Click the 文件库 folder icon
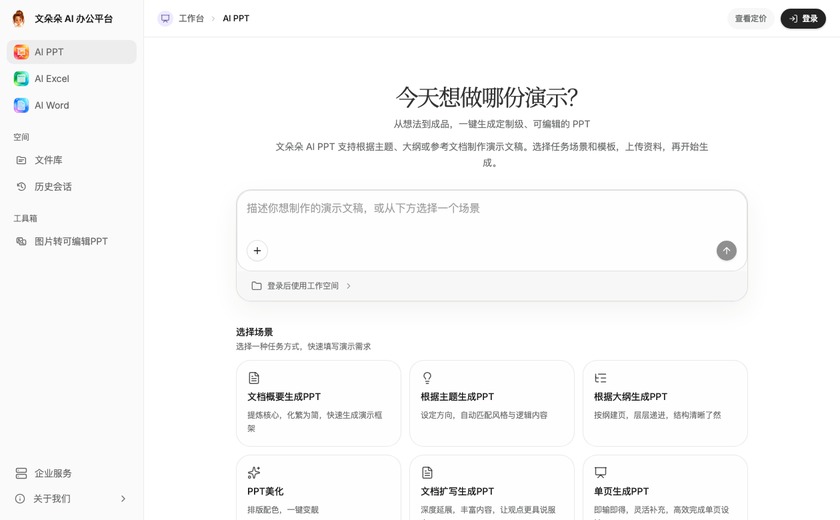 pos(21,160)
